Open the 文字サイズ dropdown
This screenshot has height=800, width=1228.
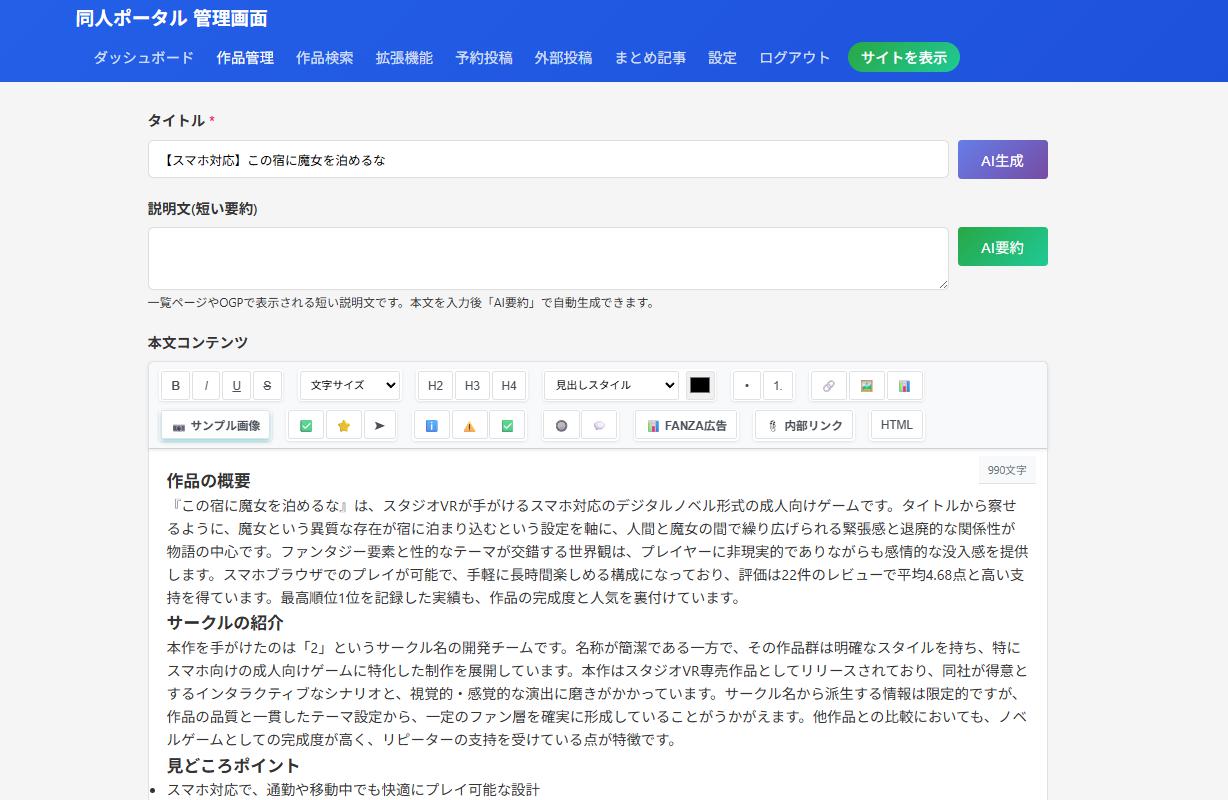(x=349, y=385)
